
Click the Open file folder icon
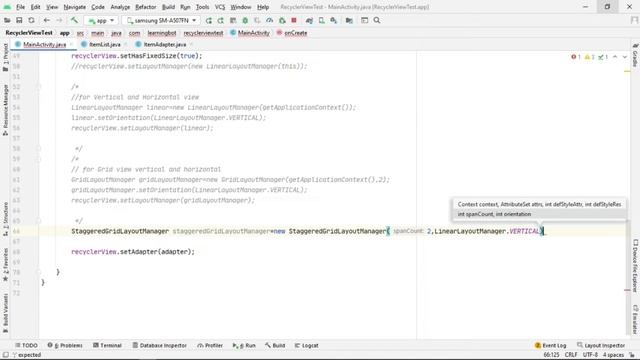pos(7,20)
